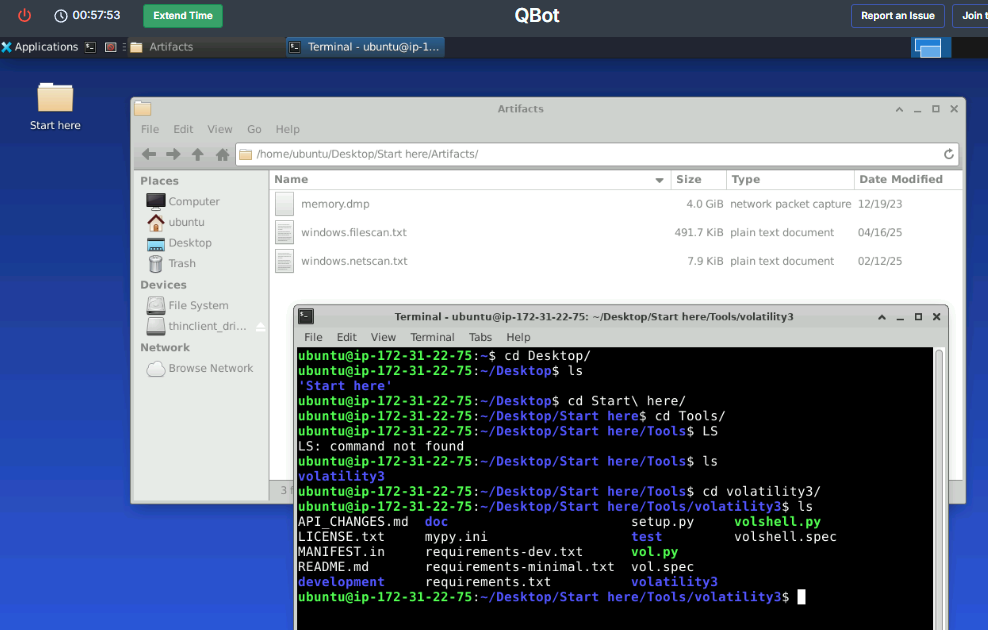Eject the thinclient drive
The width and height of the screenshot is (988, 630).
(x=261, y=327)
